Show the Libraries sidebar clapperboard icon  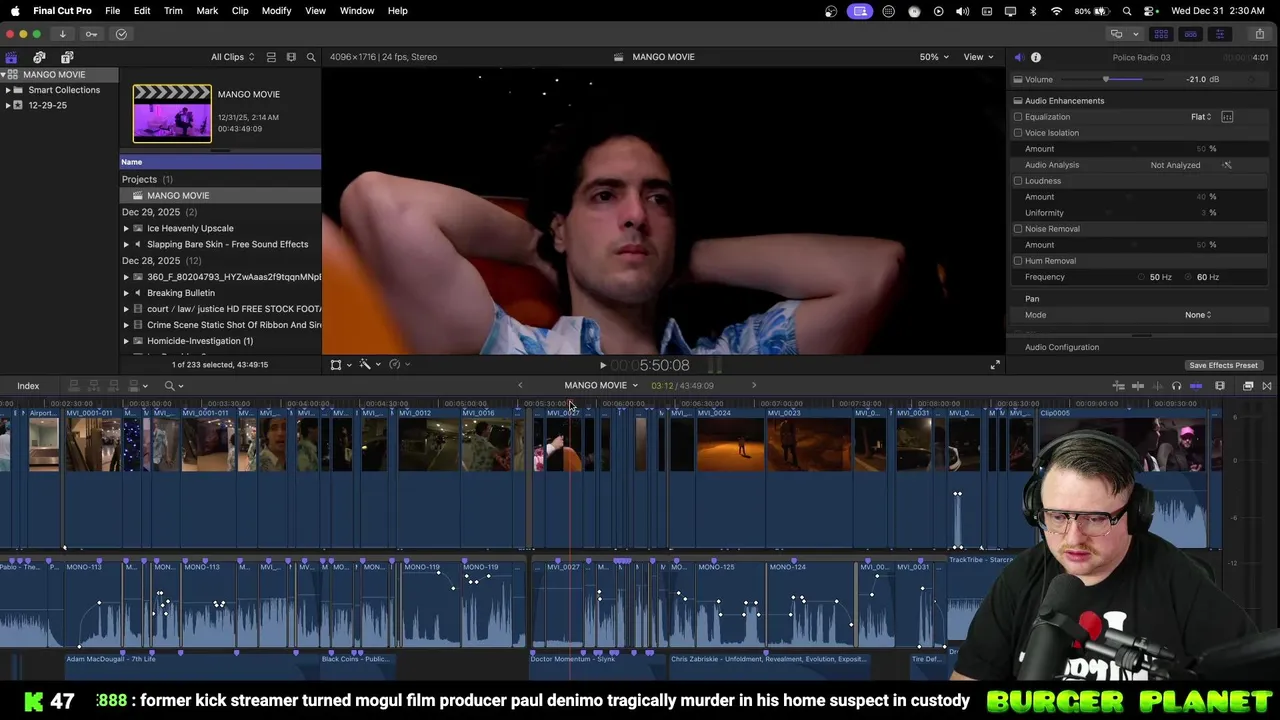click(11, 57)
